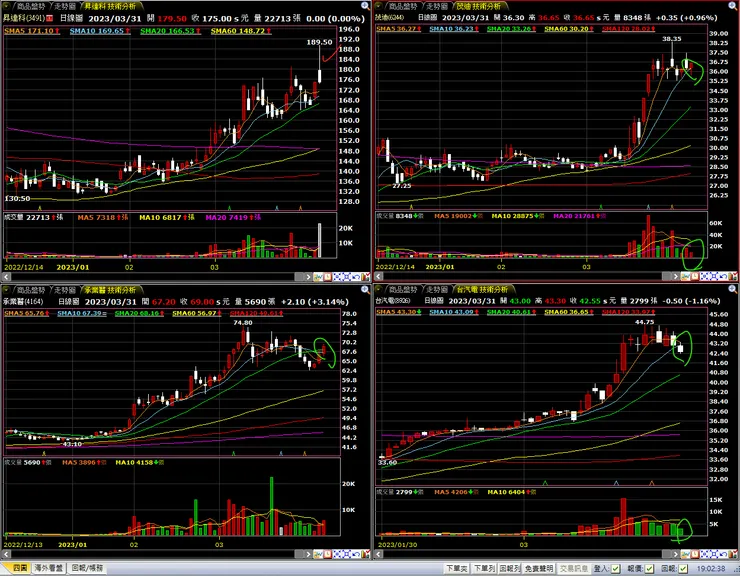Click the zoom-out arrows icon under the 承業醫 chart
The image size is (740, 576).
[347, 554]
